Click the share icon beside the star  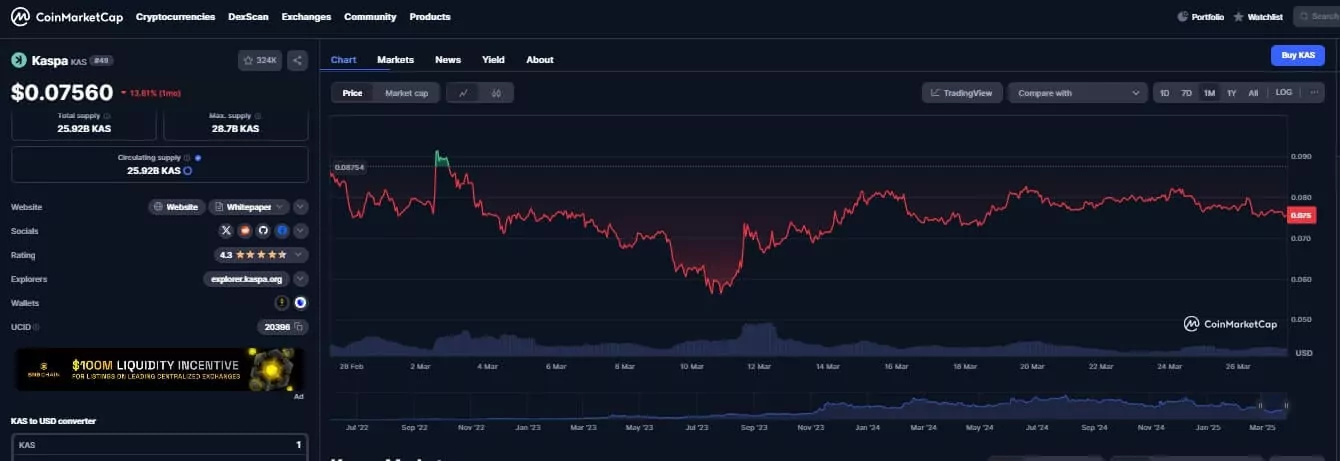coord(297,60)
